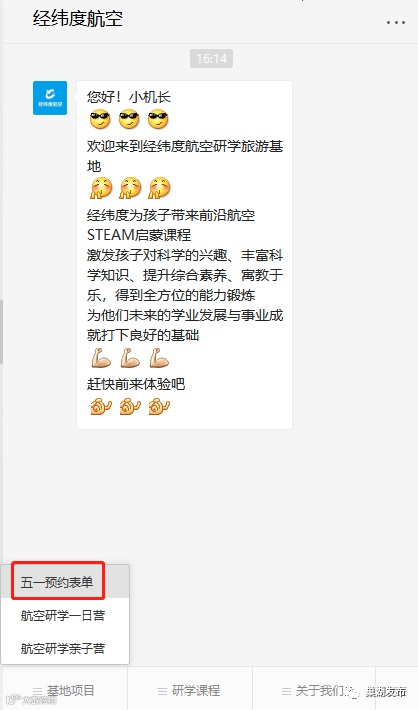Select 五一预约表单 from the popup menu
Viewport: 418px width, 710px height.
click(x=58, y=581)
